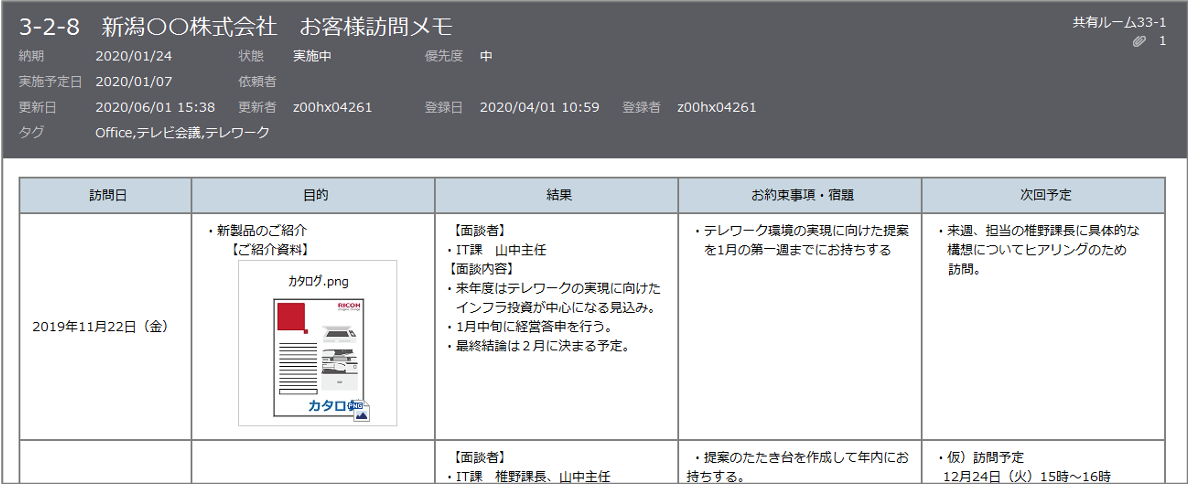Click the 更新者 value z00hx04261
Image resolution: width=1188 pixels, height=484 pixels.
pos(332,107)
